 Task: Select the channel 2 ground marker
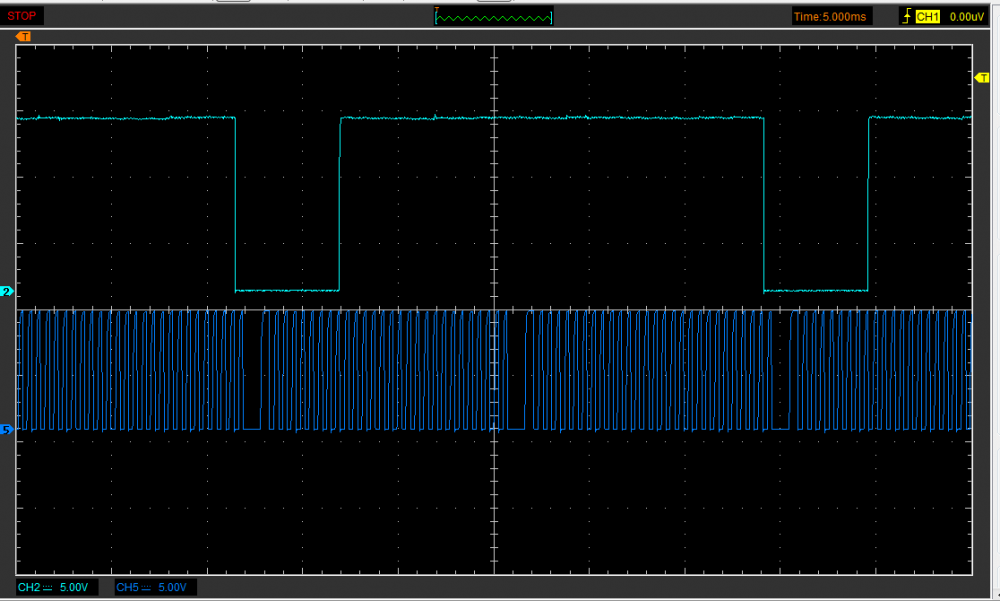[7, 291]
